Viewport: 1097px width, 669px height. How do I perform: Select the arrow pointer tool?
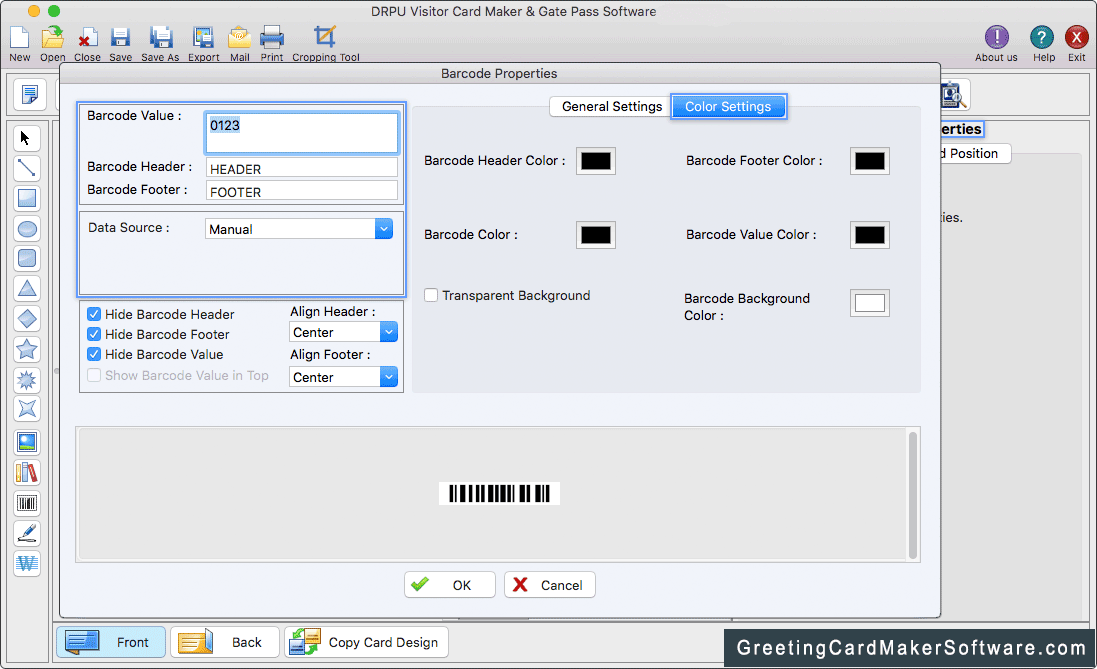pyautogui.click(x=27, y=139)
